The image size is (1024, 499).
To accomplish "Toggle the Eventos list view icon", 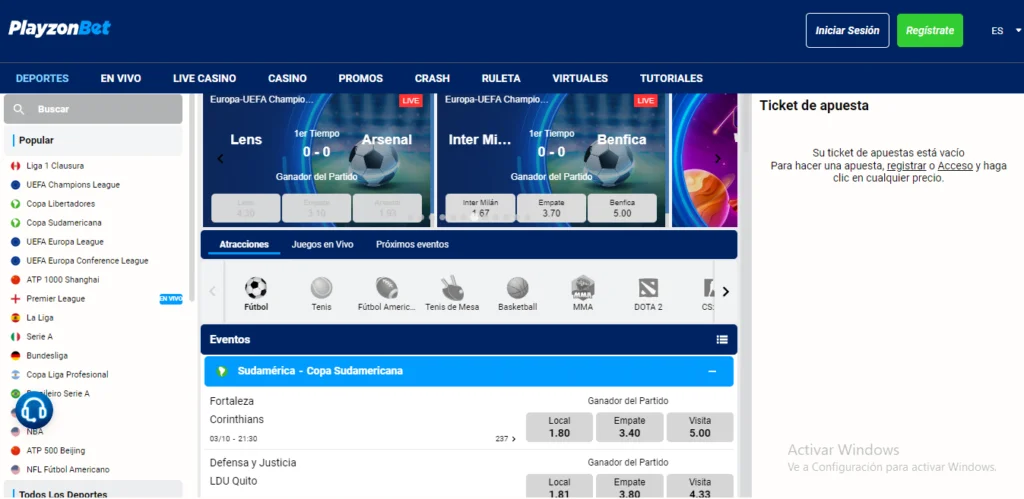I will coord(722,339).
